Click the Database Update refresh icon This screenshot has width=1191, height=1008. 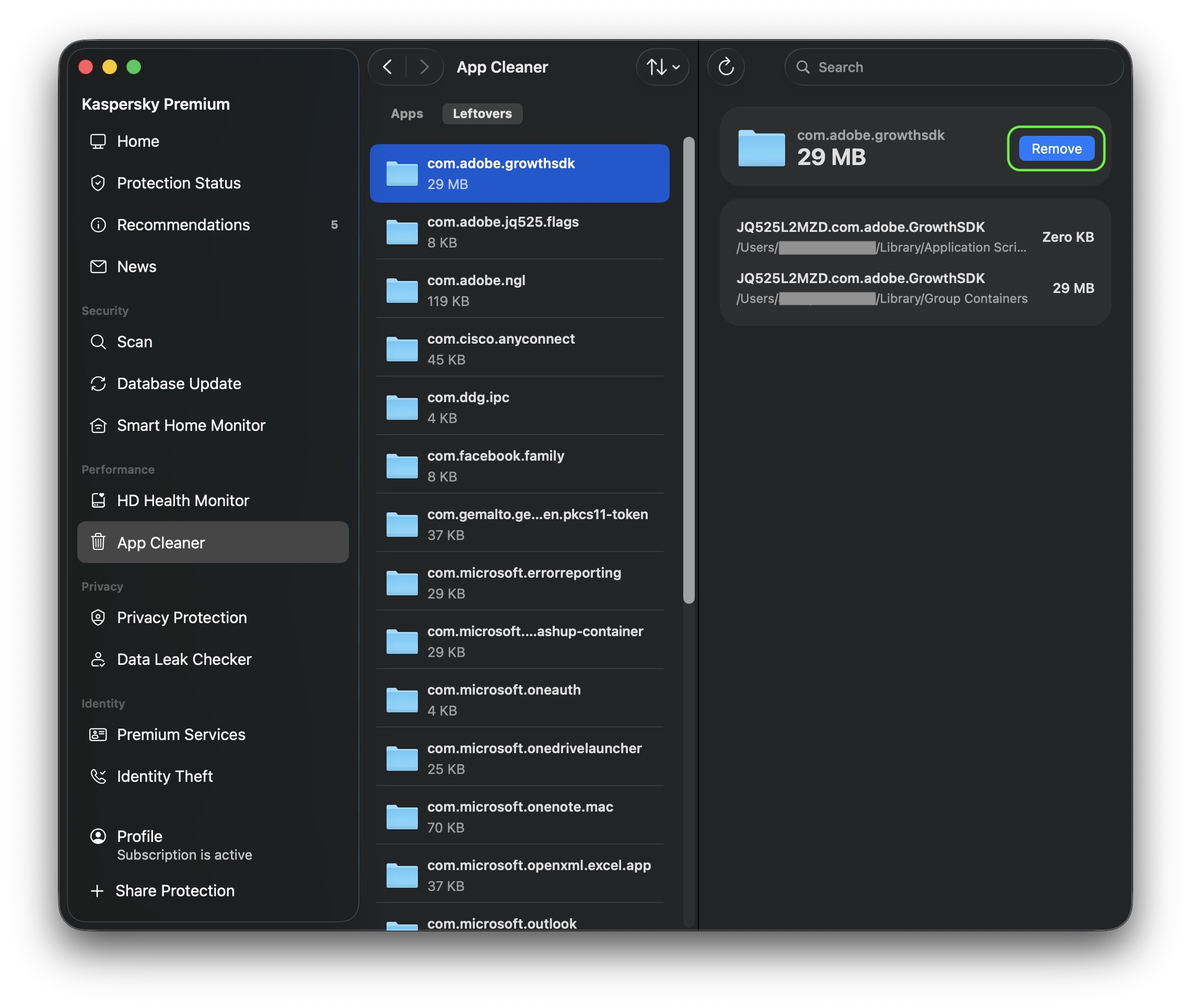(98, 383)
